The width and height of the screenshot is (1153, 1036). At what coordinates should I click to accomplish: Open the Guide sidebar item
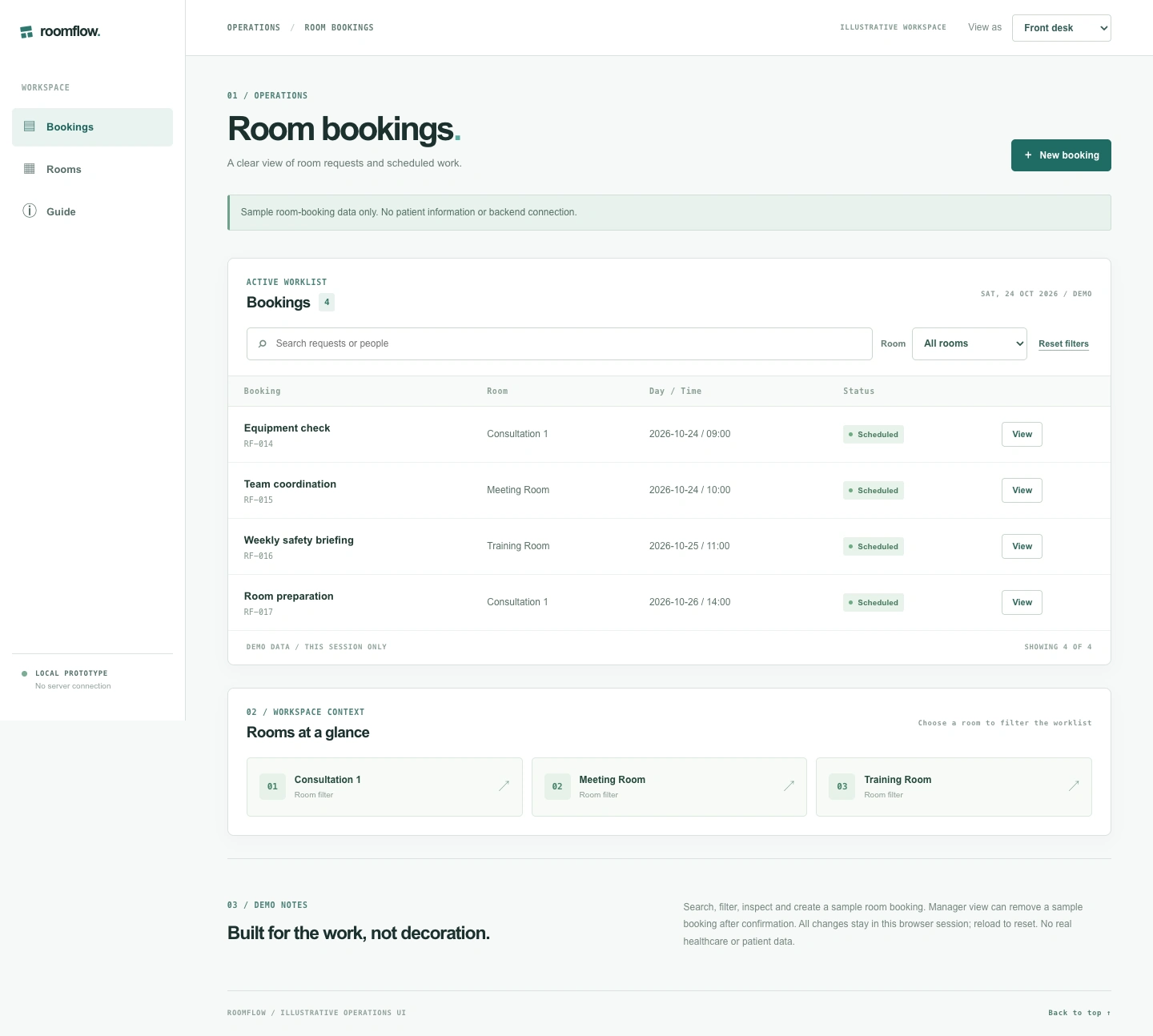92,212
